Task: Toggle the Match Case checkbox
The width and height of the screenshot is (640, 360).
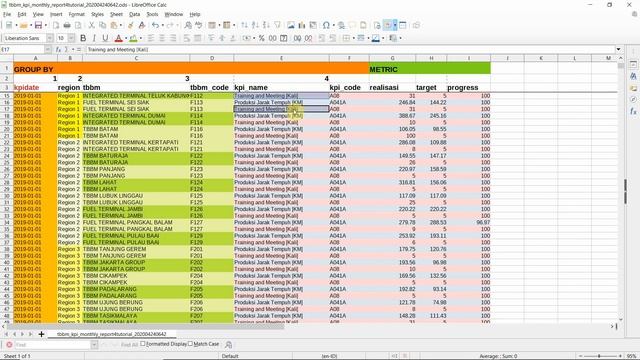Action: click(190, 344)
